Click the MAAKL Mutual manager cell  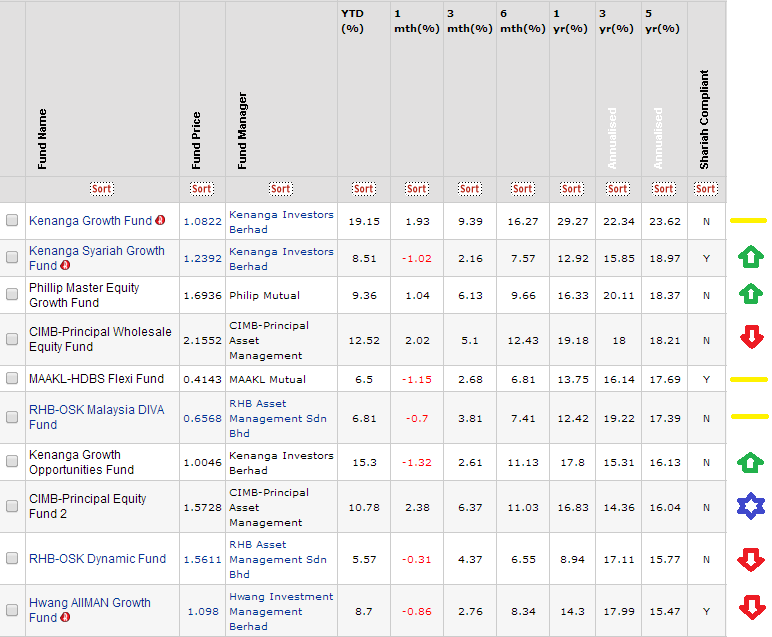[x=267, y=380]
